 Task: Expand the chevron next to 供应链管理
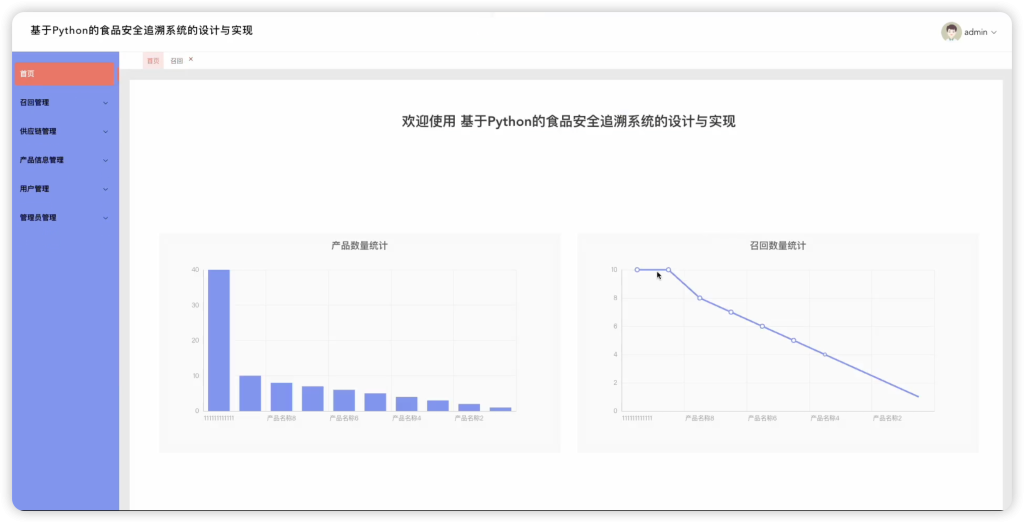coord(106,132)
